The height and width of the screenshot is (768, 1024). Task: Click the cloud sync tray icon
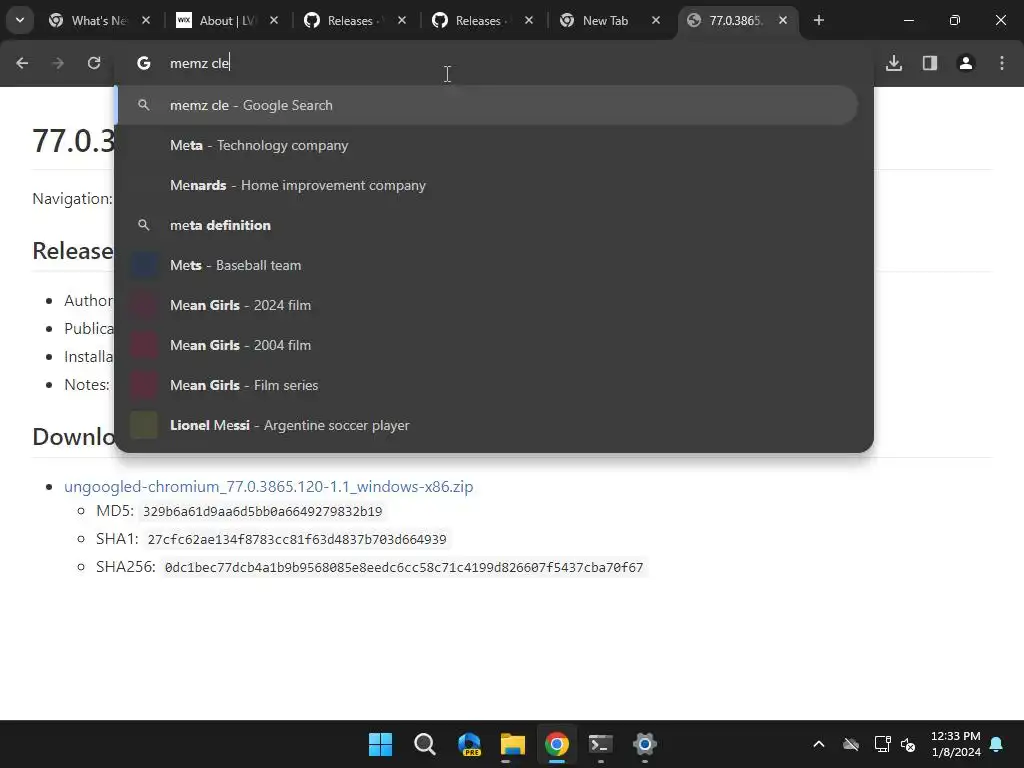pos(851,744)
